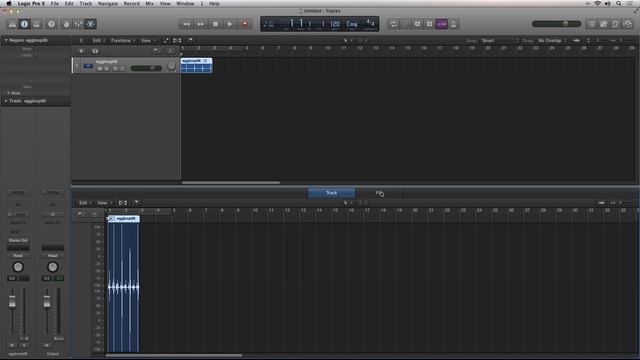The width and height of the screenshot is (640, 360).
Task: Click the Cmaj key signature in LCD
Action: pyautogui.click(x=351, y=24)
